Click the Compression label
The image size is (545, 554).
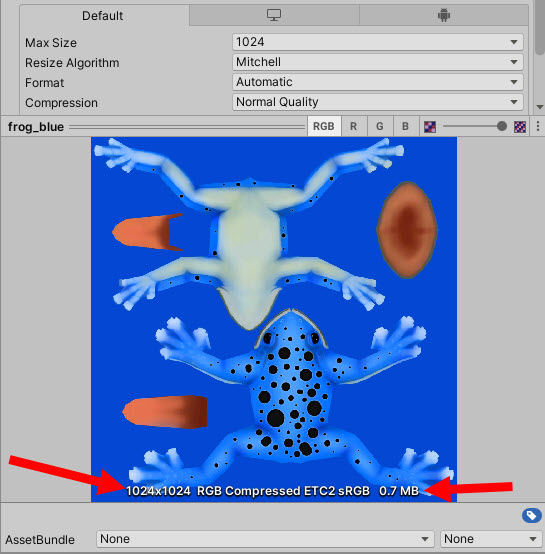click(x=61, y=103)
